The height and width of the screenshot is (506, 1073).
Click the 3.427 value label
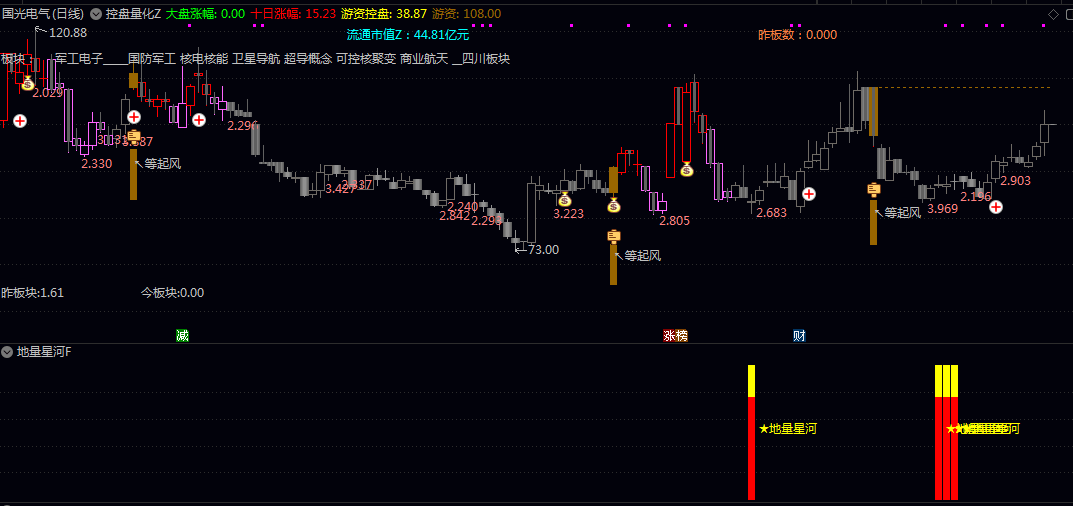341,189
